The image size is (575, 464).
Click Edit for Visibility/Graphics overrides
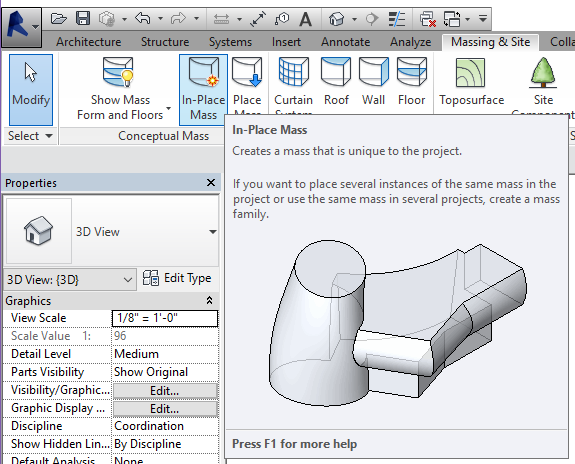click(165, 391)
